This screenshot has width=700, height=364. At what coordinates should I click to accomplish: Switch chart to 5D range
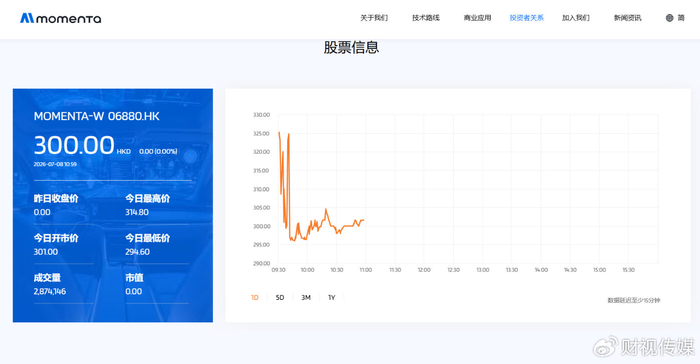(x=280, y=297)
